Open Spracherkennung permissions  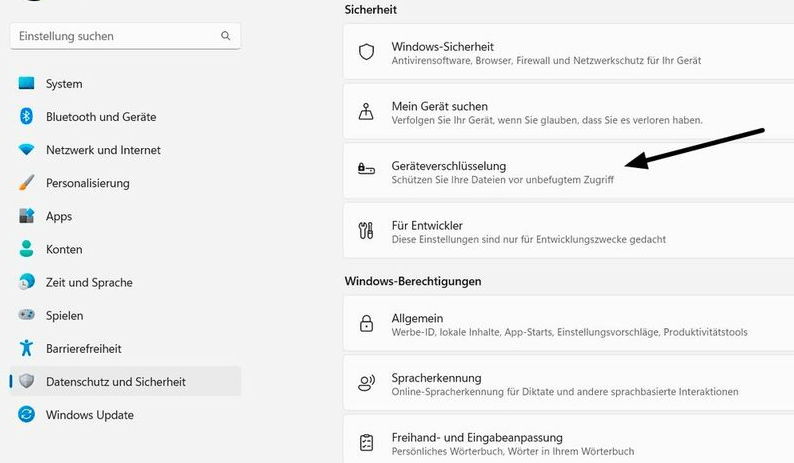[436, 378]
